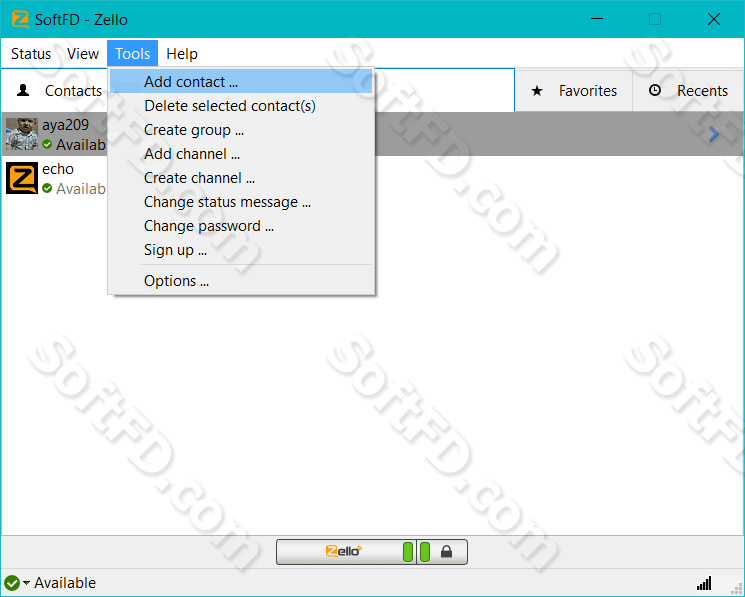
Task: Click the Zello logo in title bar
Action: tap(20, 19)
